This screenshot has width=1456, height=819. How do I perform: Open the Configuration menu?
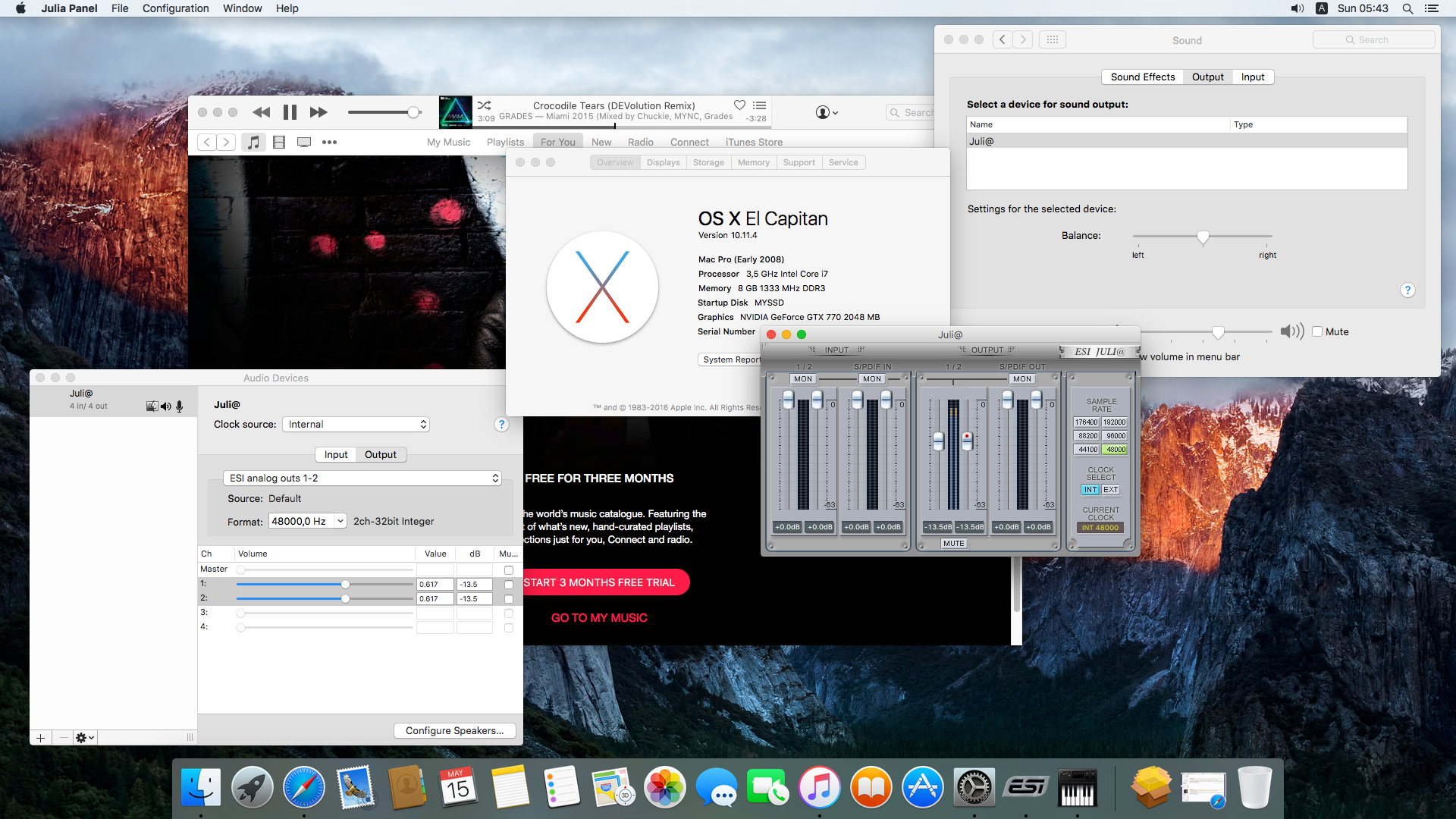click(175, 8)
